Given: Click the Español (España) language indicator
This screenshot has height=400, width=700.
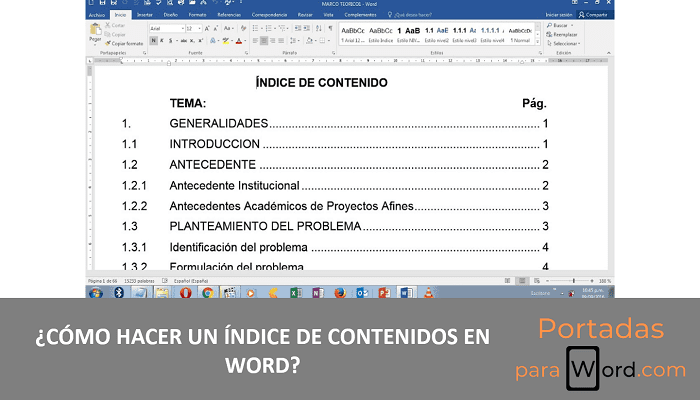Looking at the screenshot, I should [191, 281].
